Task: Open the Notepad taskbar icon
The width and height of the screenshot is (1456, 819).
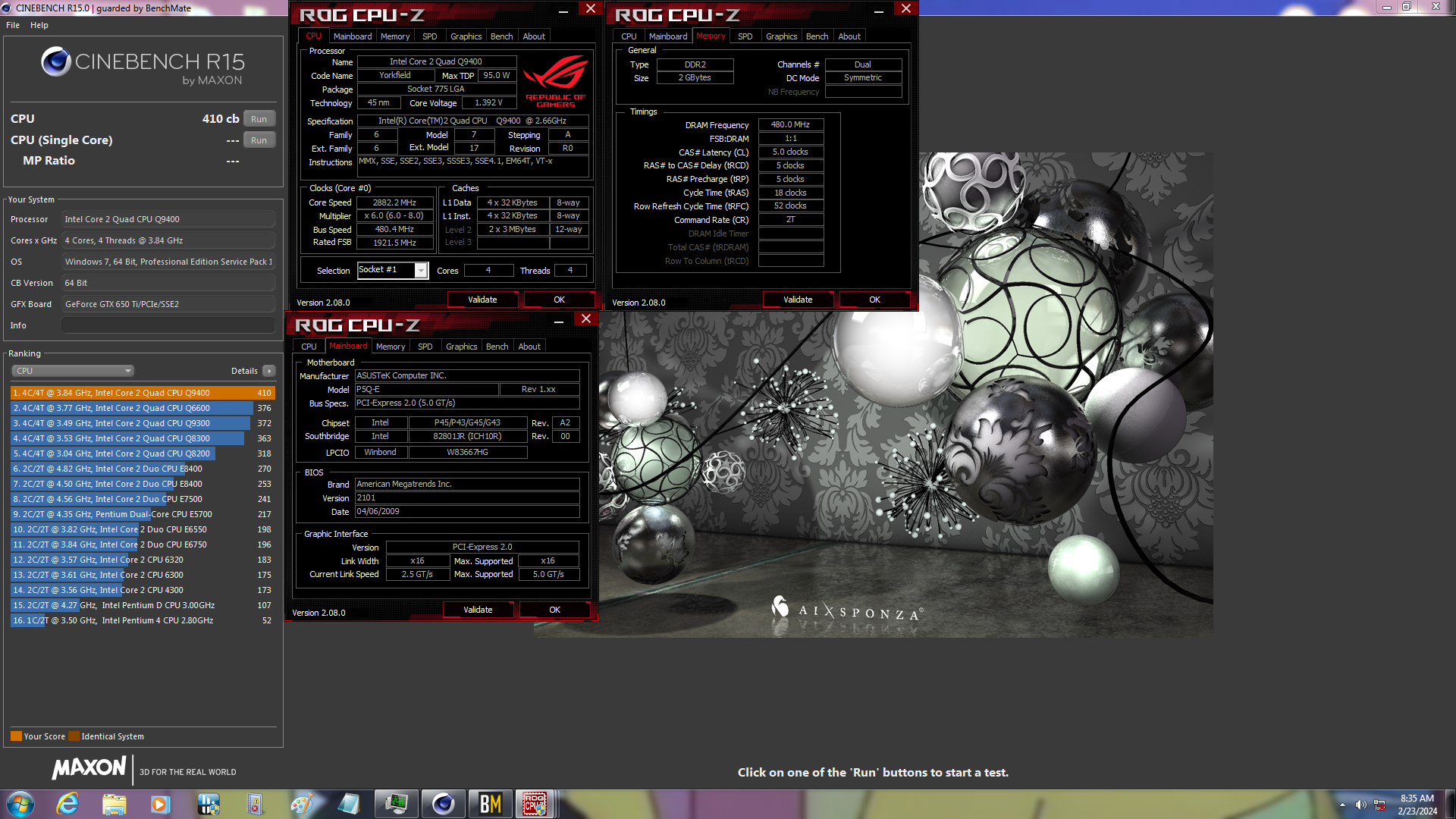Action: 349,804
